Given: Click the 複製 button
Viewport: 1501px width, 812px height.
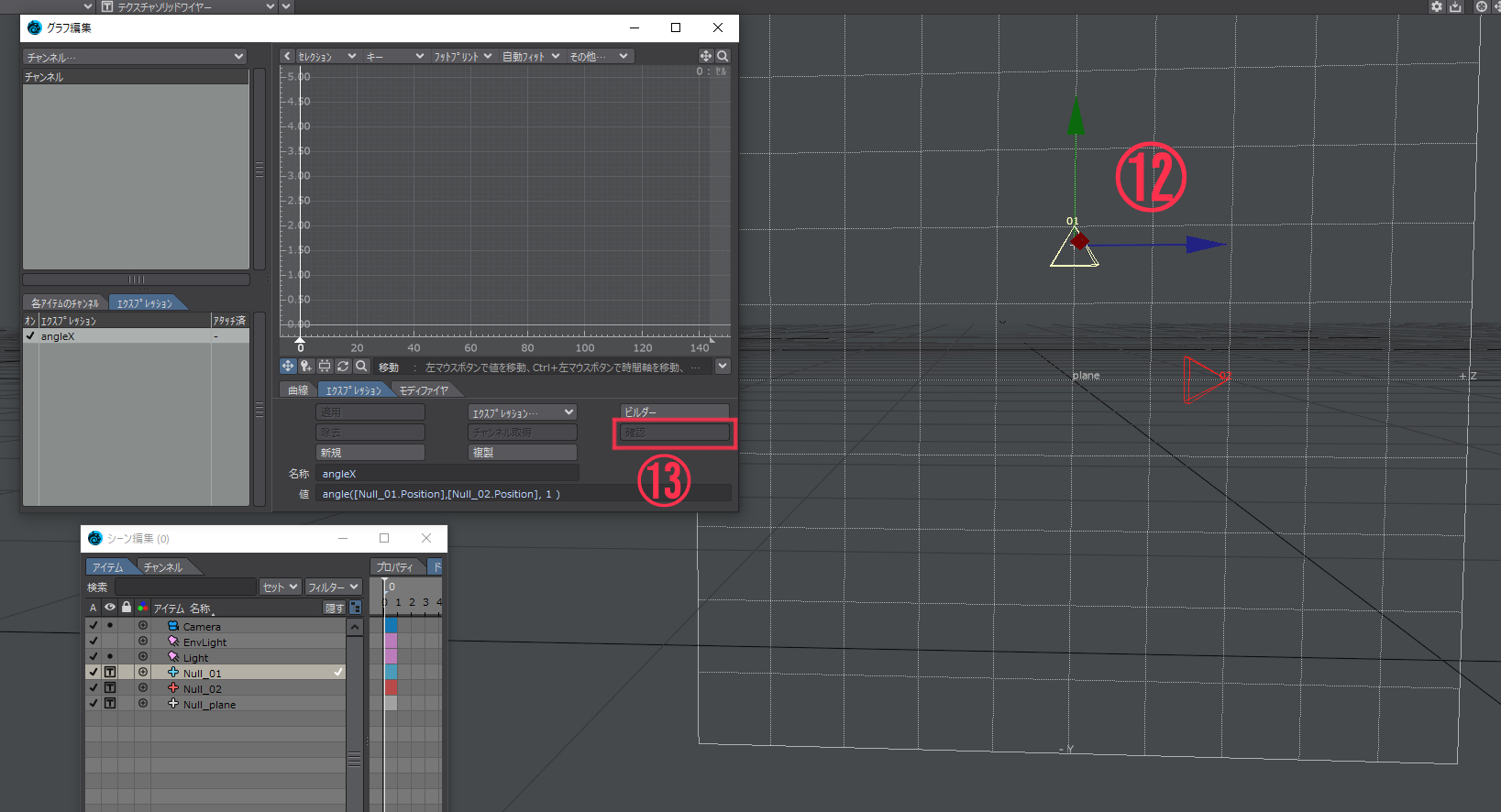Looking at the screenshot, I should [x=522, y=453].
